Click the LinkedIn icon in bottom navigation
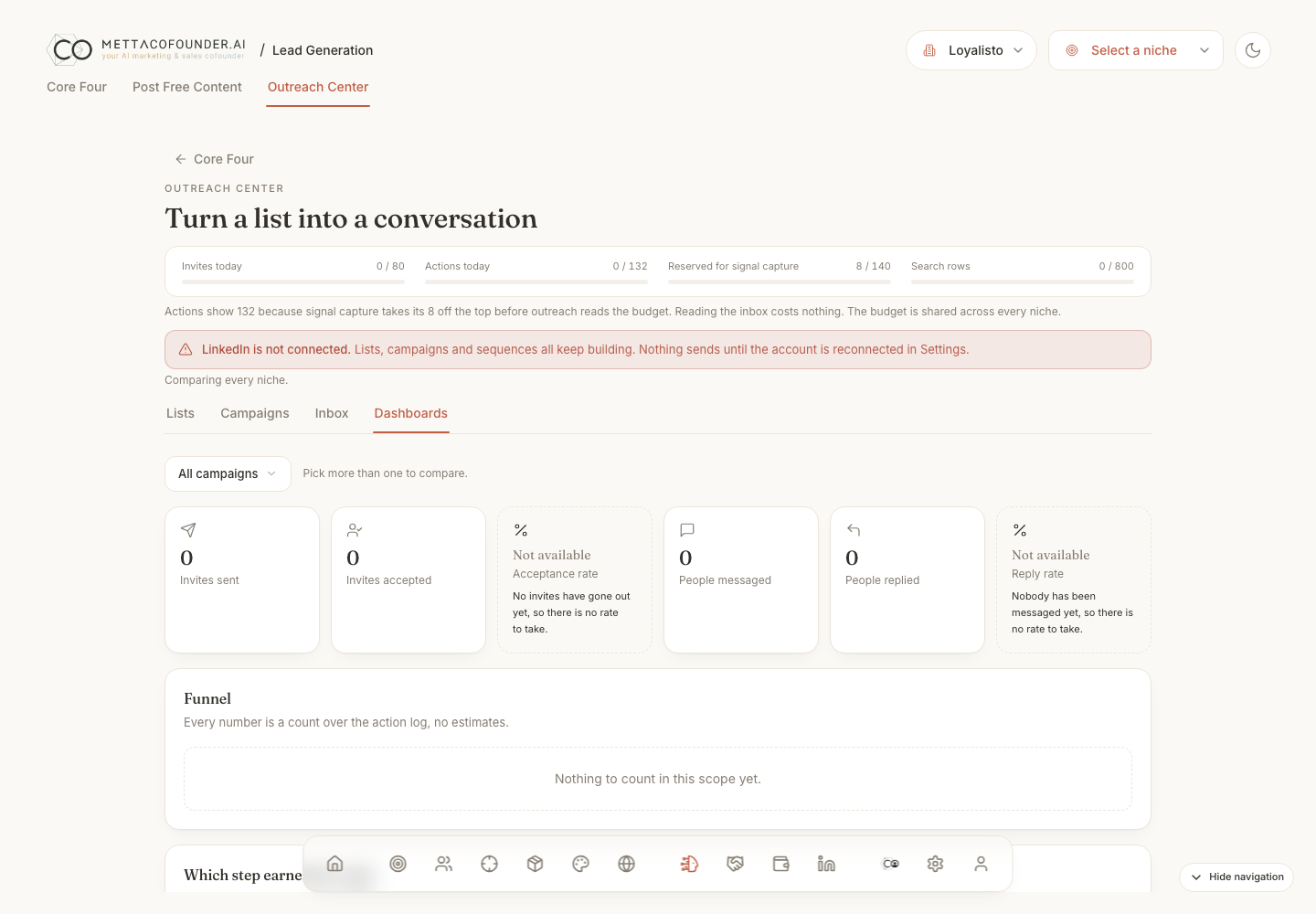This screenshot has height=914, width=1316. coord(827,864)
